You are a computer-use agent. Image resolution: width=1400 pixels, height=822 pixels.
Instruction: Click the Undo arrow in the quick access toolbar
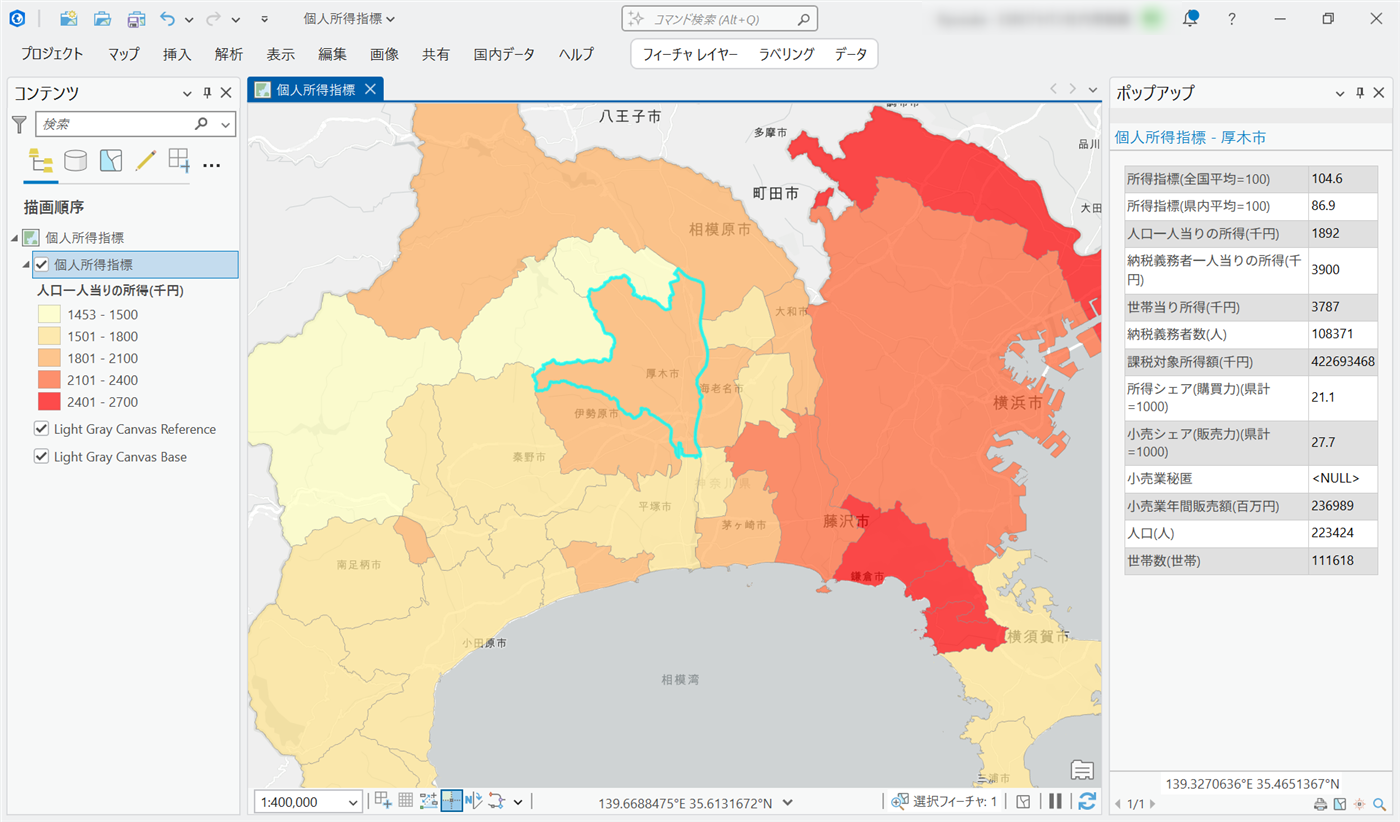point(168,19)
